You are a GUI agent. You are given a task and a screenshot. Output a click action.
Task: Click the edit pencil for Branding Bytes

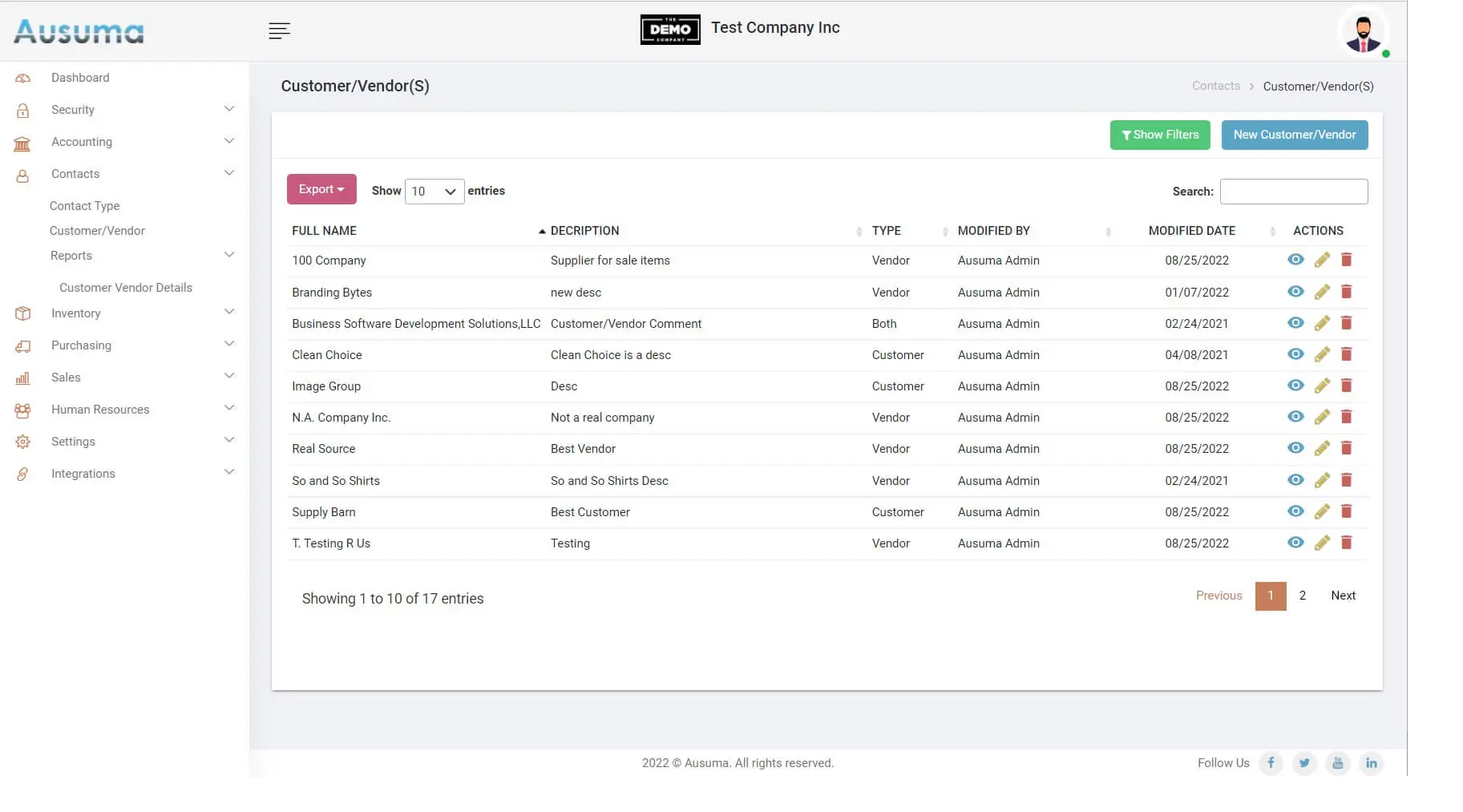(1322, 292)
